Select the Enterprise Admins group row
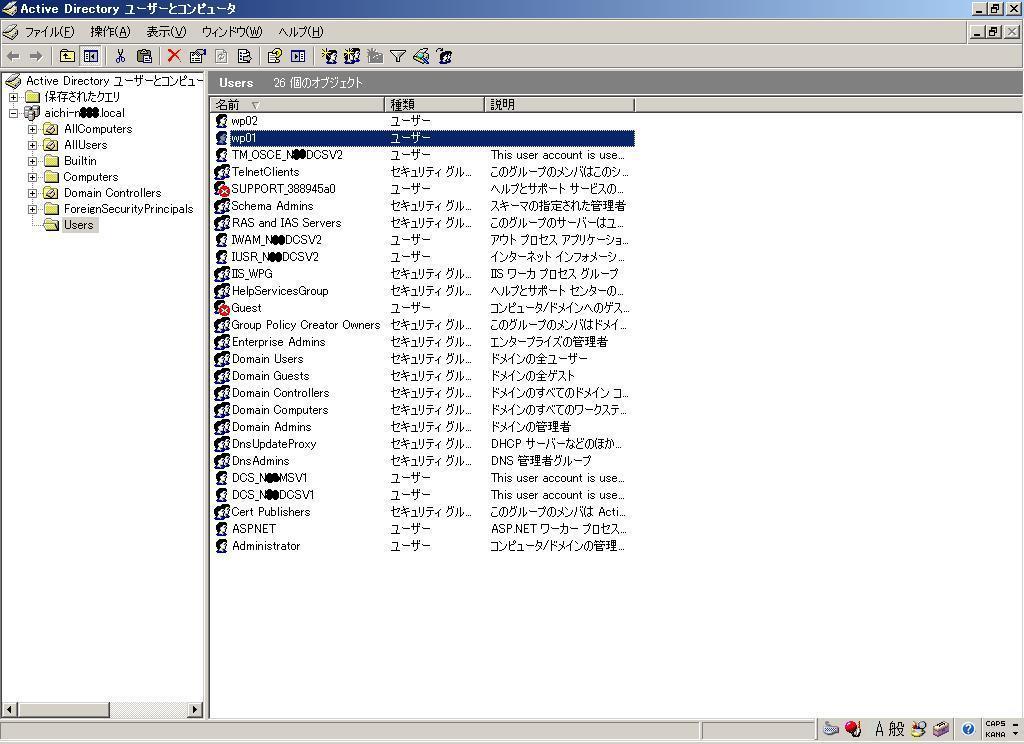The image size is (1024, 744). click(x=423, y=342)
